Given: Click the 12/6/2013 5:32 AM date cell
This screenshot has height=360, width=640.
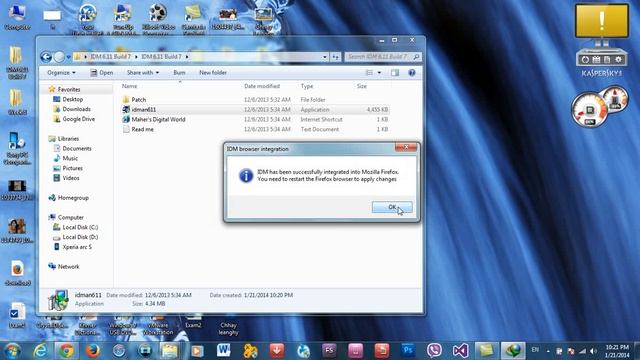Looking at the screenshot, I should (x=267, y=100).
